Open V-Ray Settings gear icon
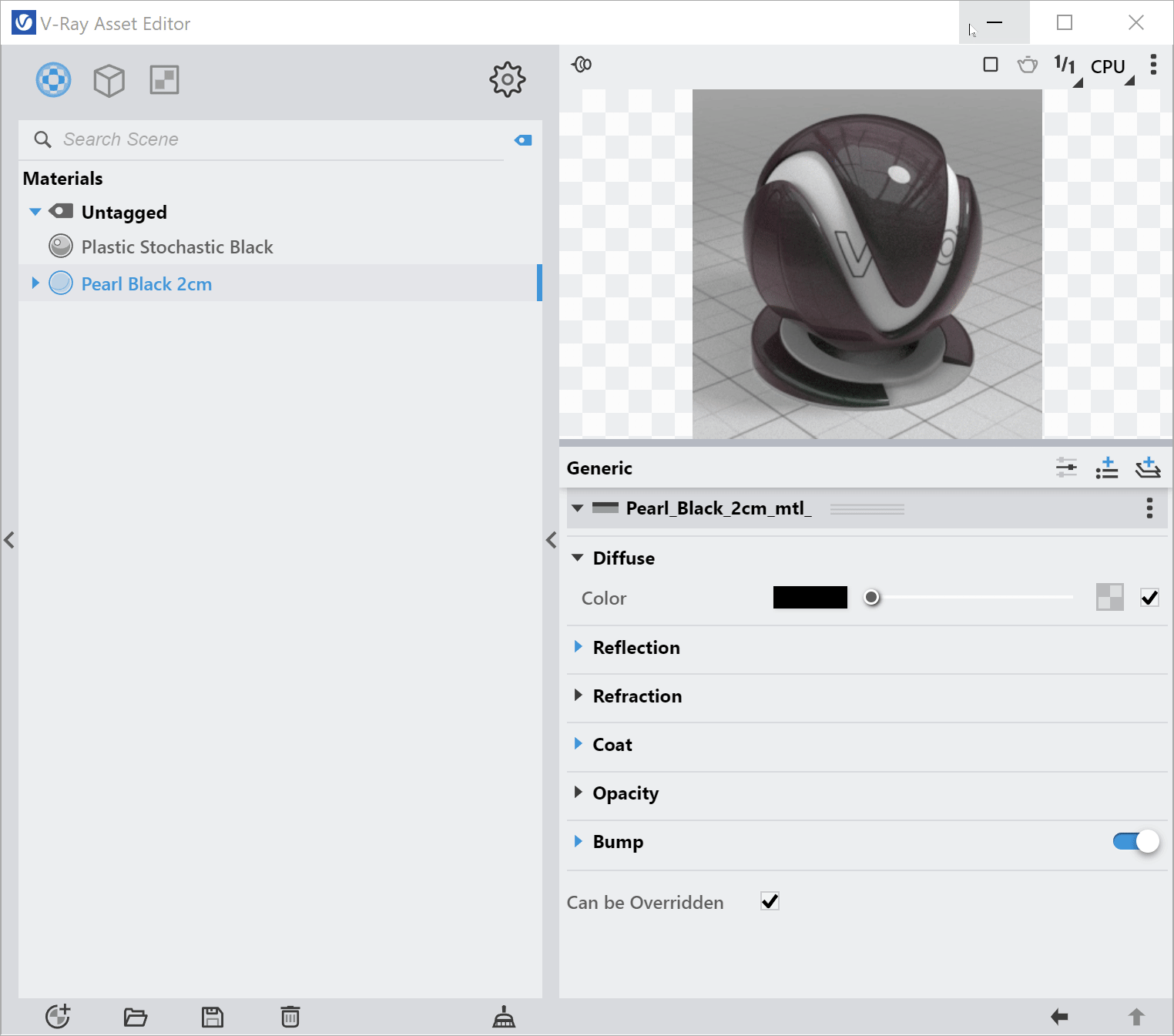Screen dimensions: 1174x1036 click(x=508, y=79)
